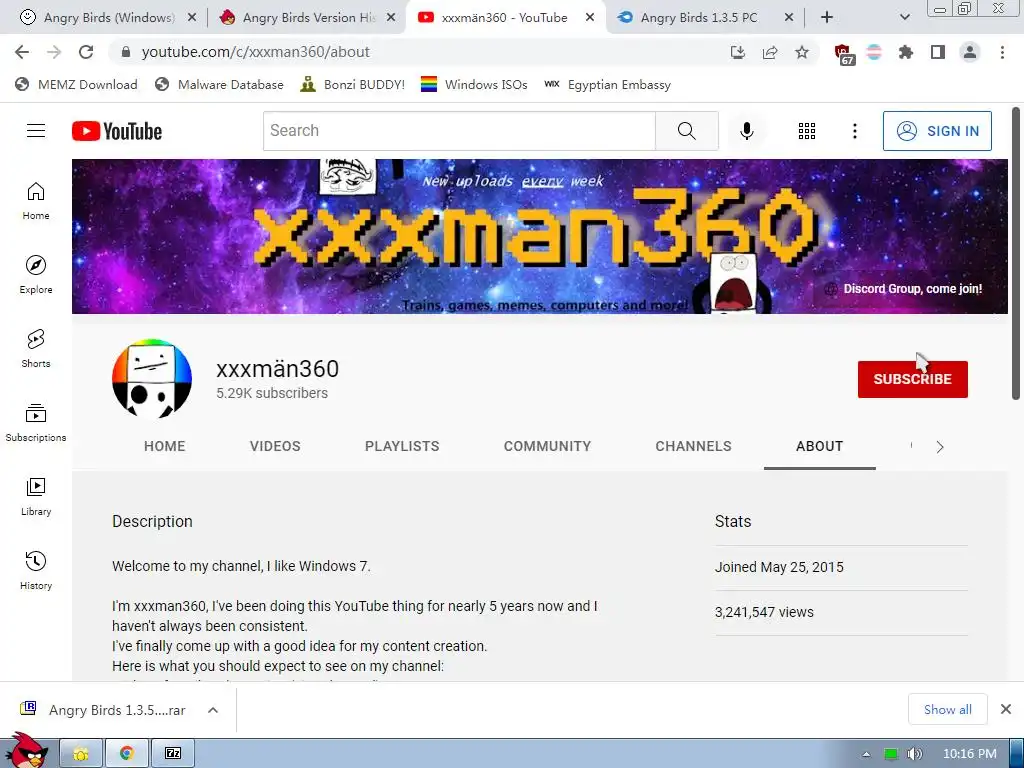Open MEMZ Download bookmark
Screen dimensions: 1024x768
pos(76,85)
